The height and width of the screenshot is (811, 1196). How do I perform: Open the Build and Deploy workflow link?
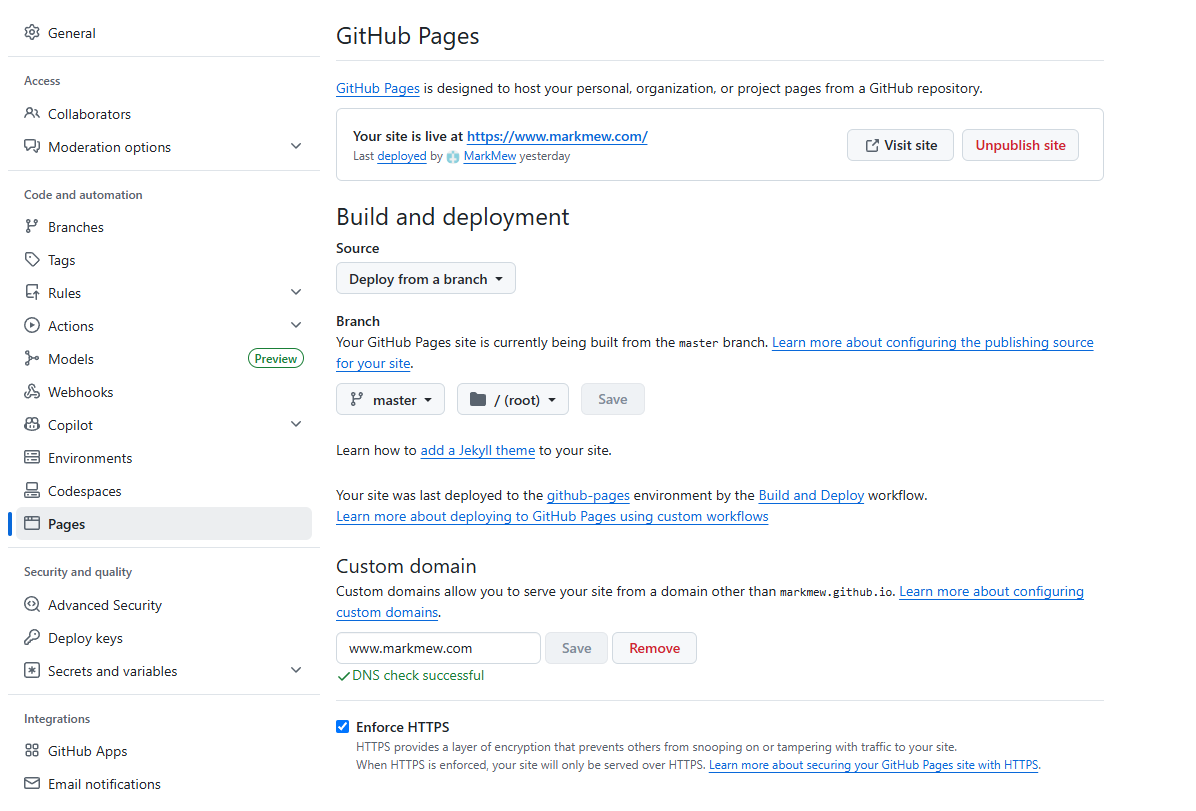click(x=811, y=495)
